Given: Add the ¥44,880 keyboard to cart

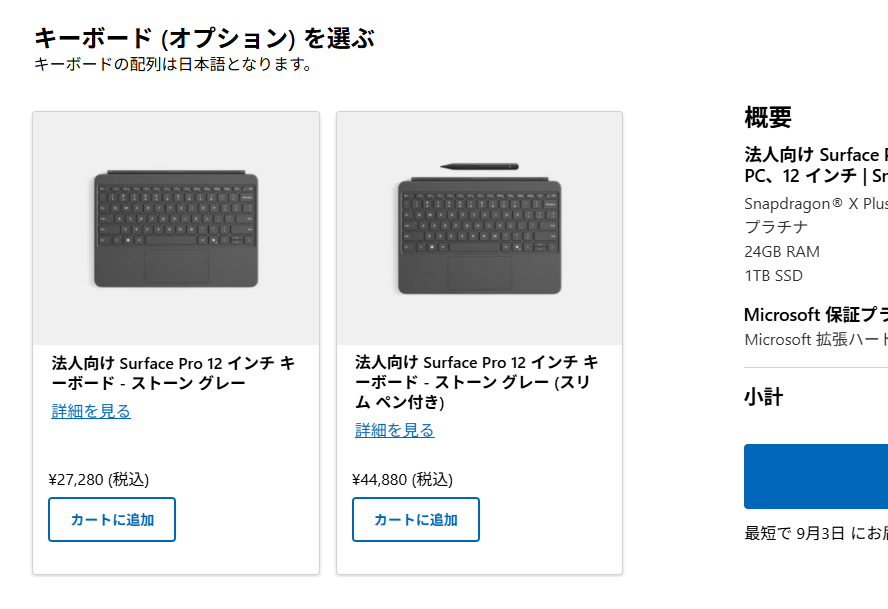Looking at the screenshot, I should coord(416,519).
